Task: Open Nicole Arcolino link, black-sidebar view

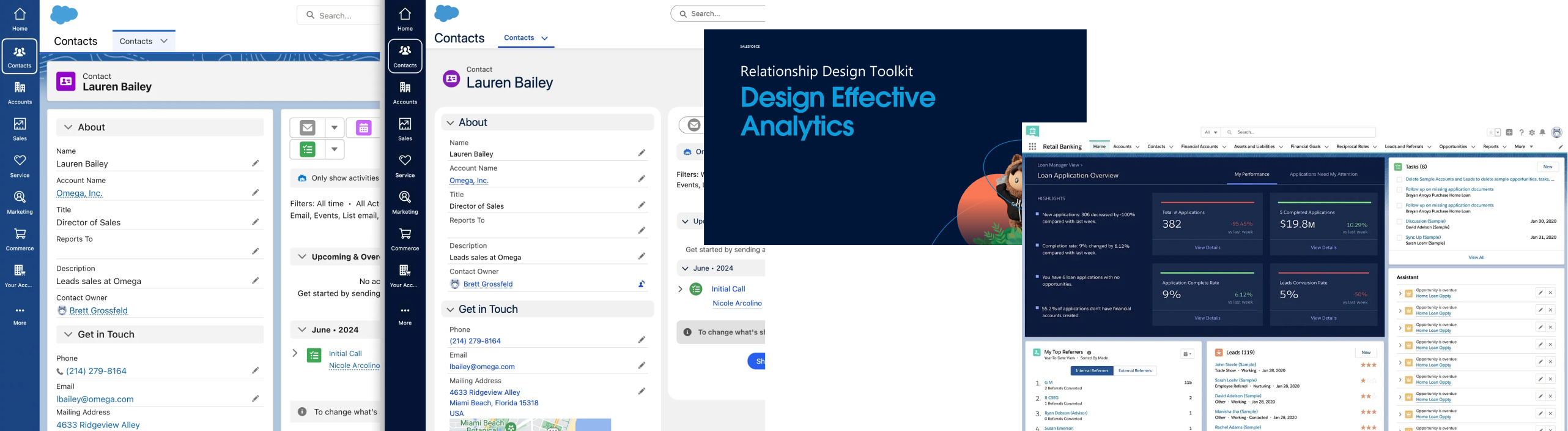Action: point(738,303)
